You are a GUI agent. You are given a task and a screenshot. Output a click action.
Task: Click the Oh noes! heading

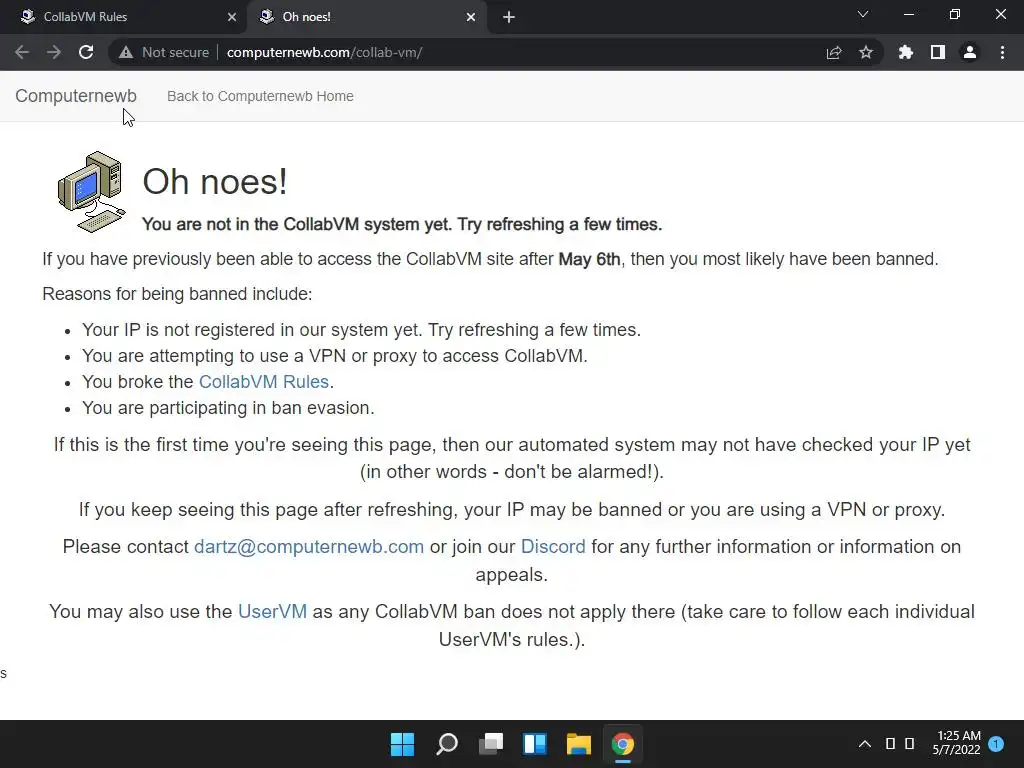(215, 181)
